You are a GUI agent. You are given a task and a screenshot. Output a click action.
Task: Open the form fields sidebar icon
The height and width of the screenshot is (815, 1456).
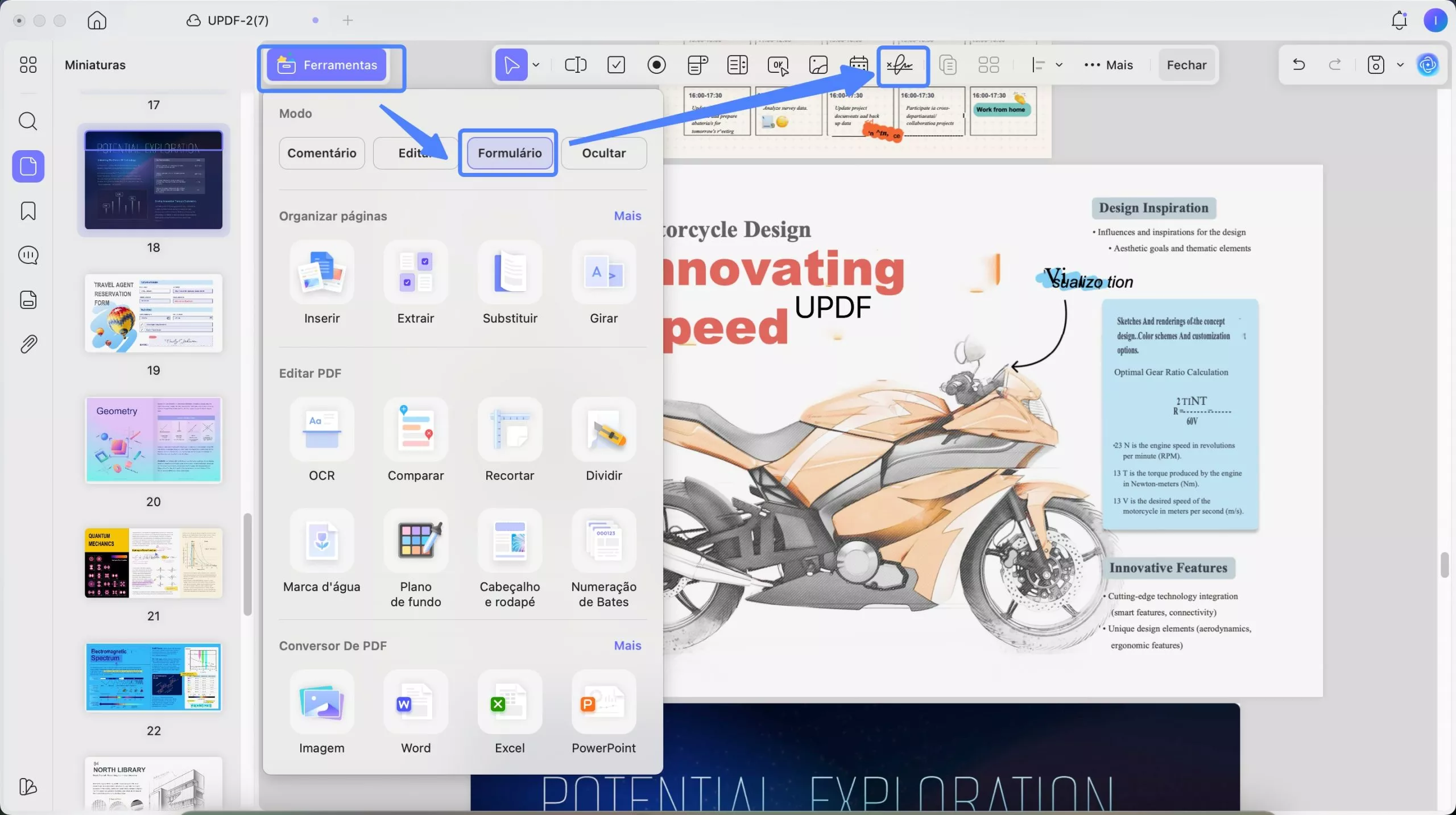[x=28, y=300]
